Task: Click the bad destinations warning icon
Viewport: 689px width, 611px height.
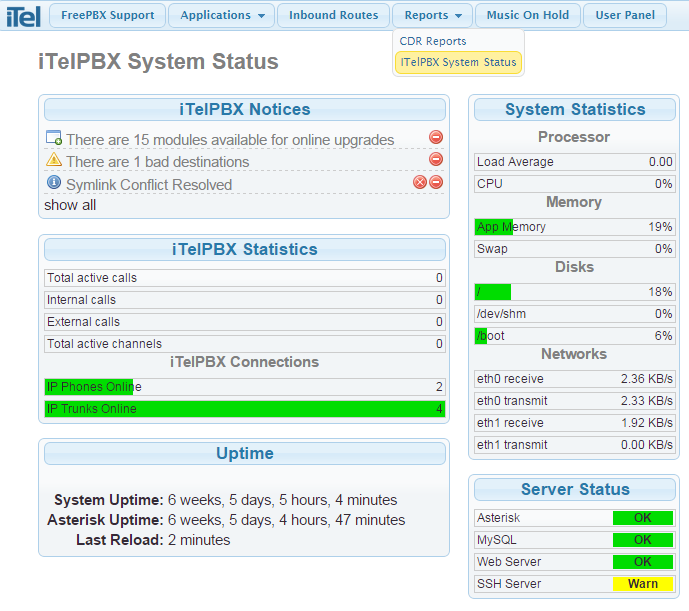Action: pos(54,160)
